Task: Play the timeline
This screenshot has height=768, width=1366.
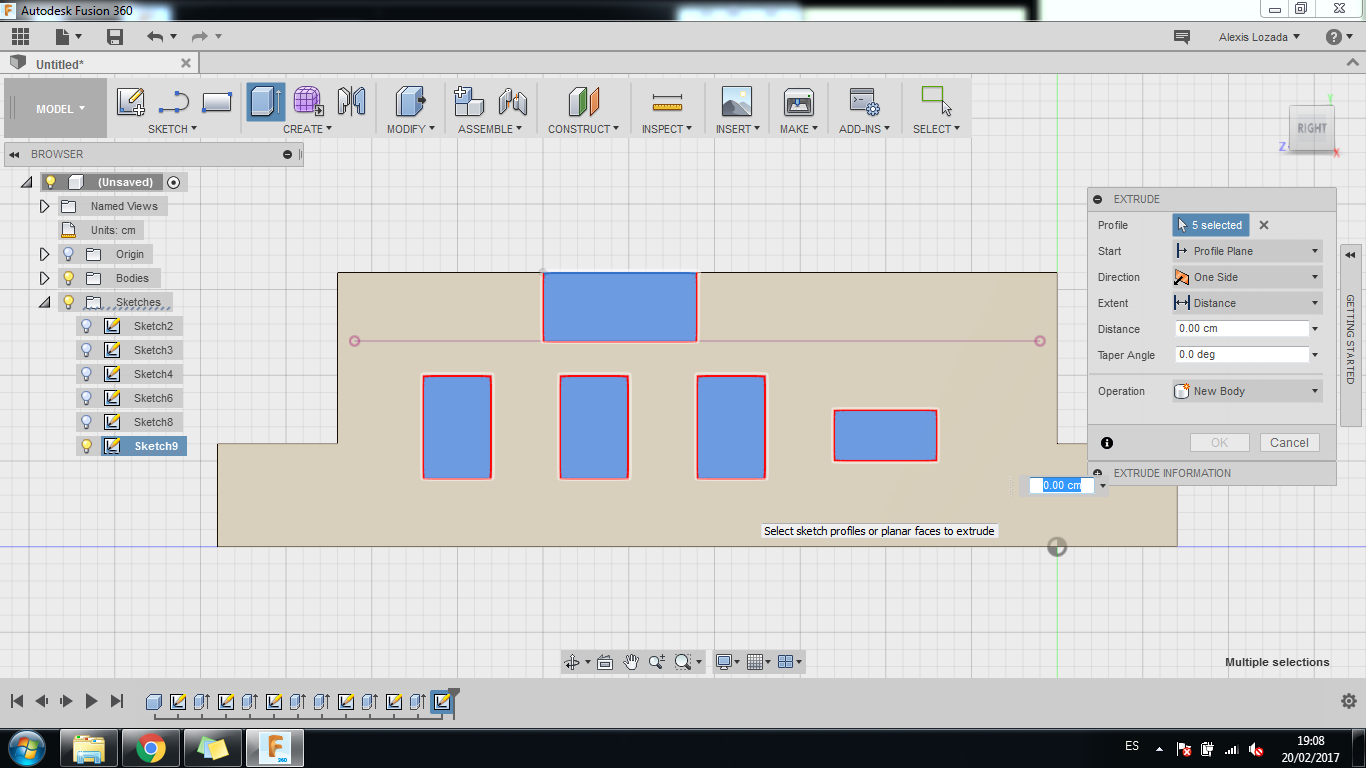Action: [x=91, y=701]
